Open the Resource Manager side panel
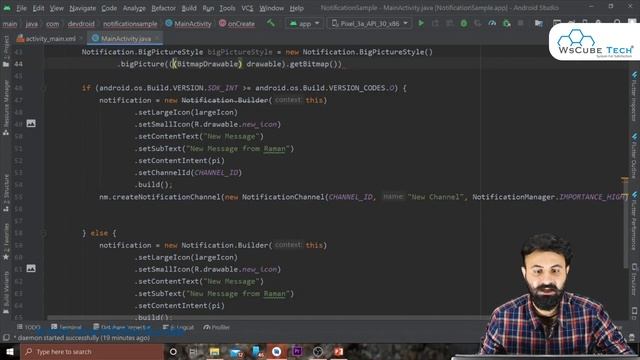The image size is (640, 360). [x=6, y=108]
